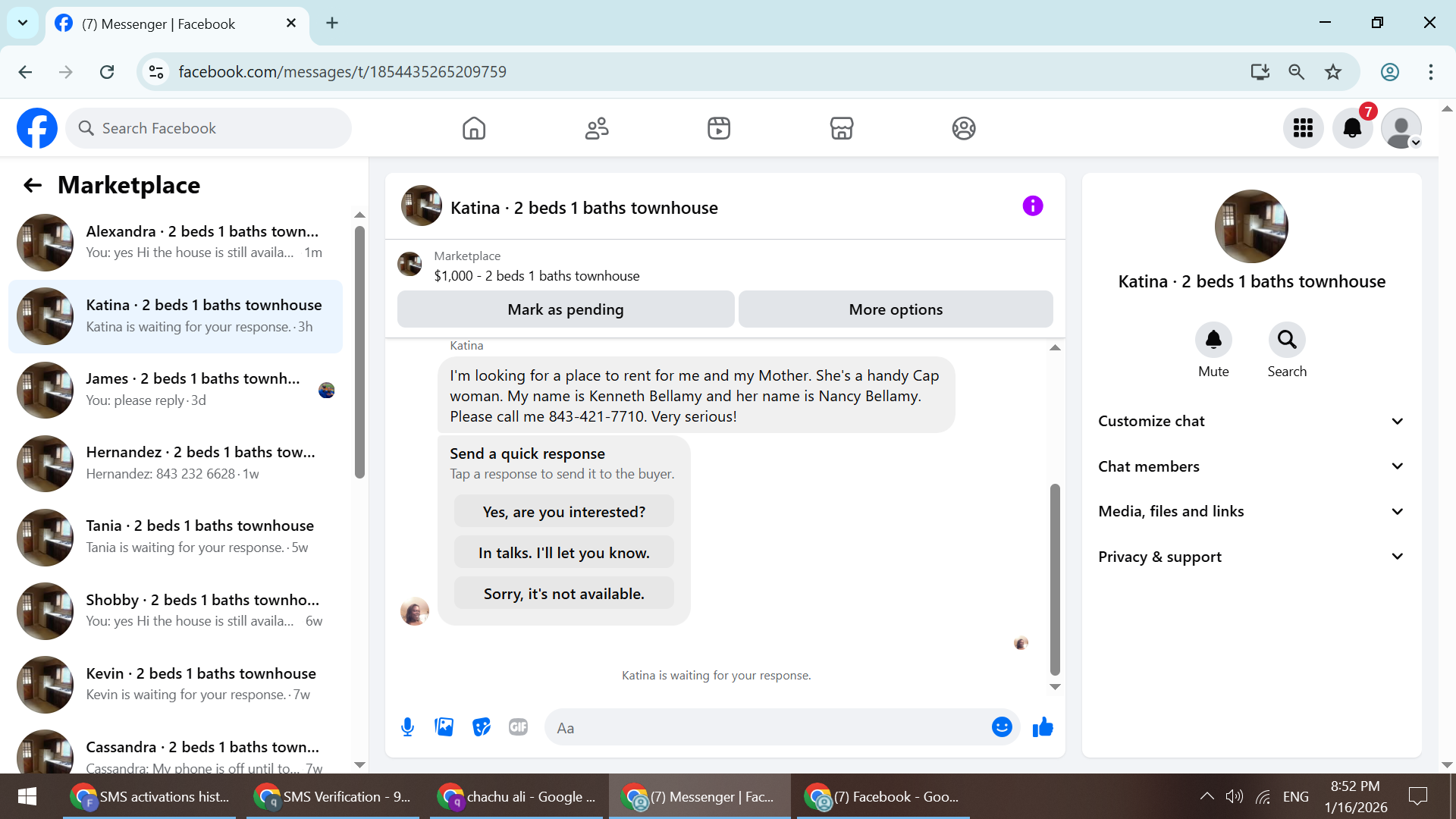The height and width of the screenshot is (819, 1456).
Task: Expand Privacy & support section
Action: 1250,557
